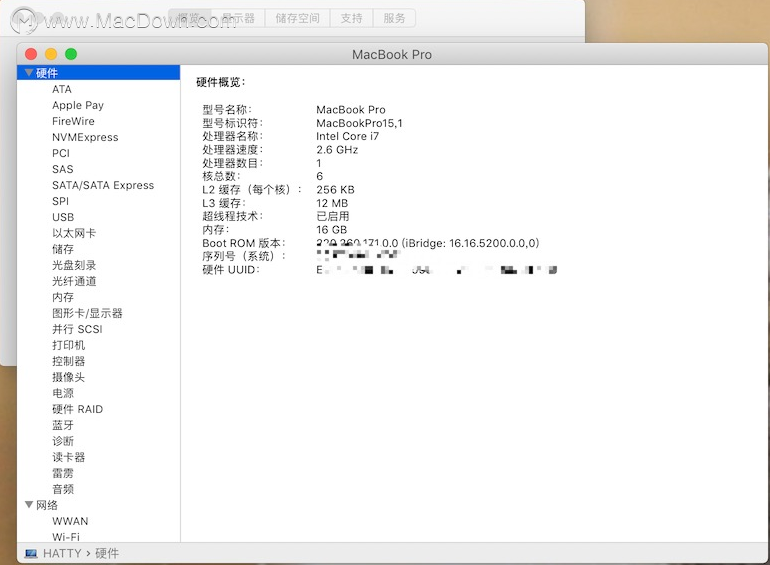Viewport: 770px width, 565px height.
Task: Open 内存 memory entry in sidebar
Action: tap(63, 297)
